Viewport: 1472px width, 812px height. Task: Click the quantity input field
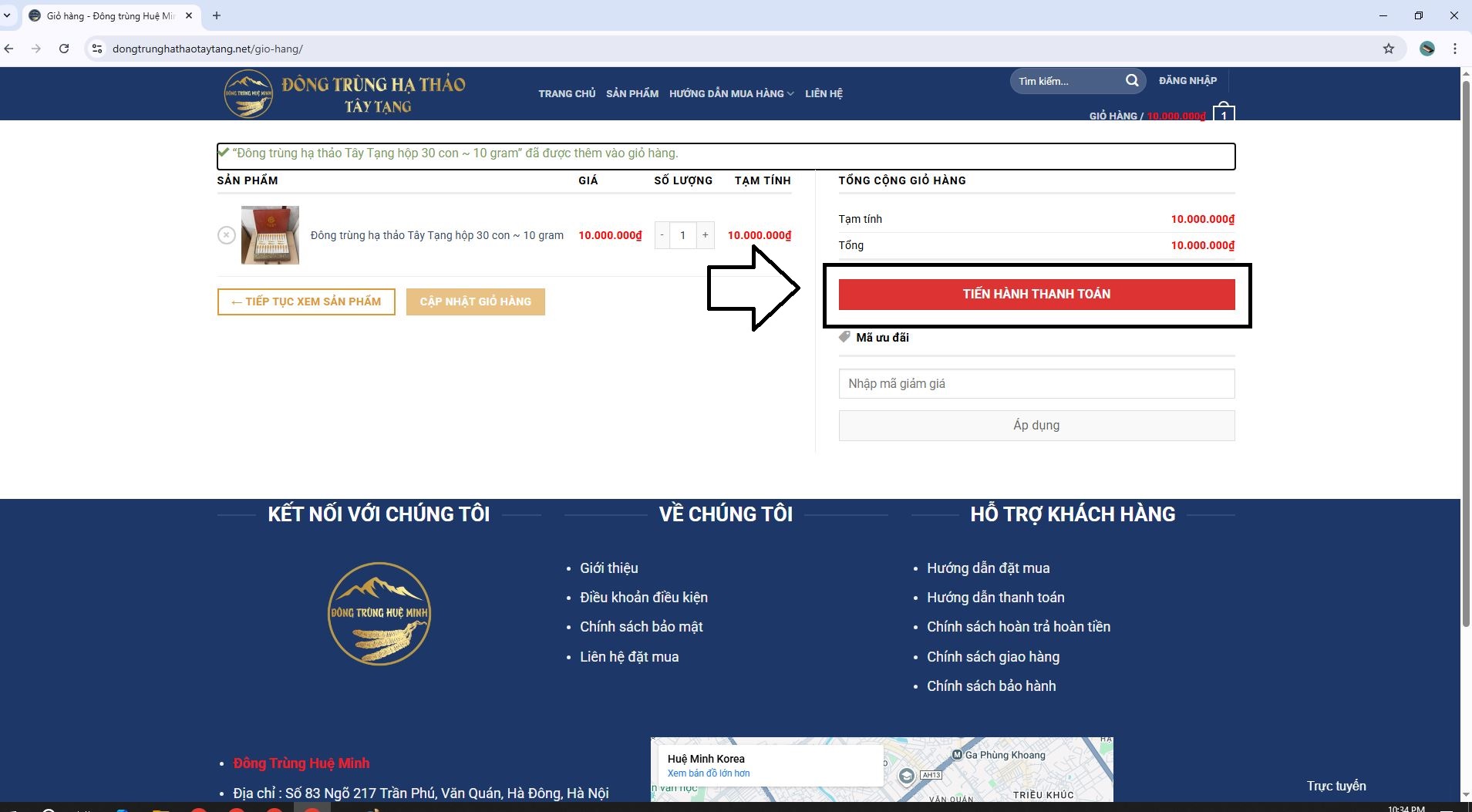click(x=682, y=235)
